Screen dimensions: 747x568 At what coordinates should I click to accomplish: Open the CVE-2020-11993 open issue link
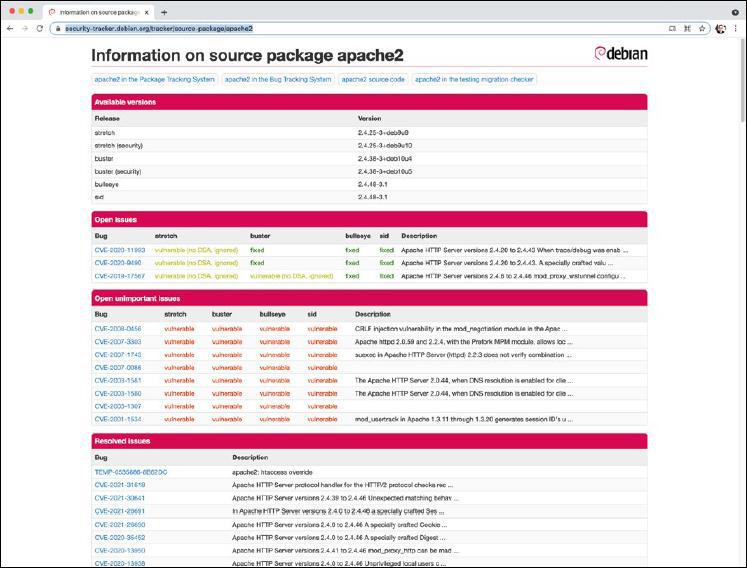[x=120, y=250]
